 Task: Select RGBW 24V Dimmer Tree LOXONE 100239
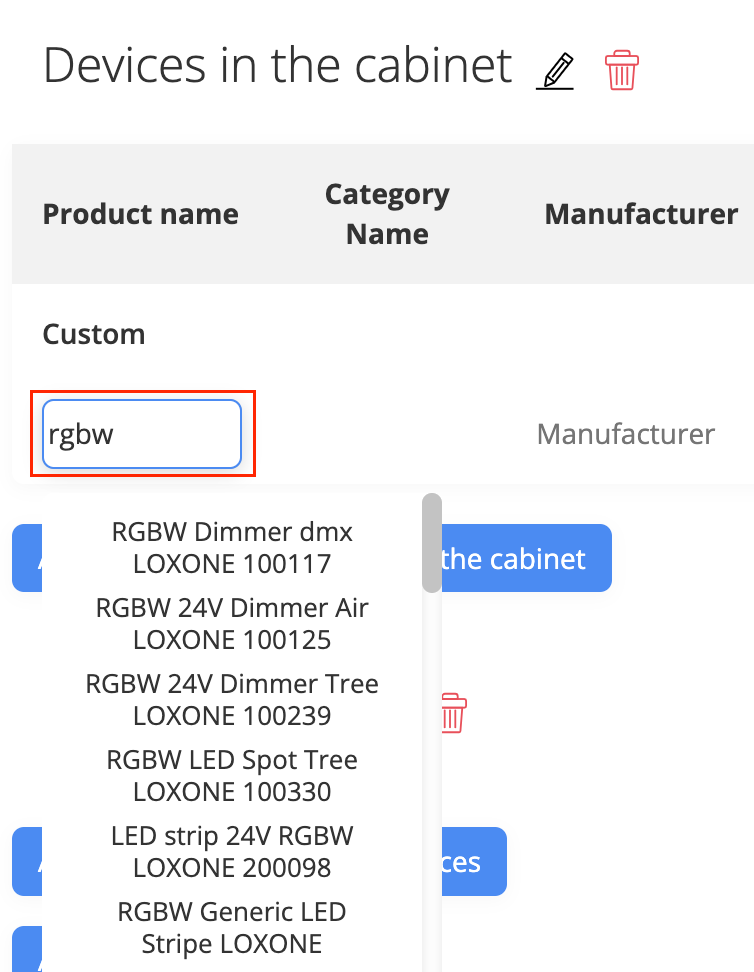coord(232,700)
